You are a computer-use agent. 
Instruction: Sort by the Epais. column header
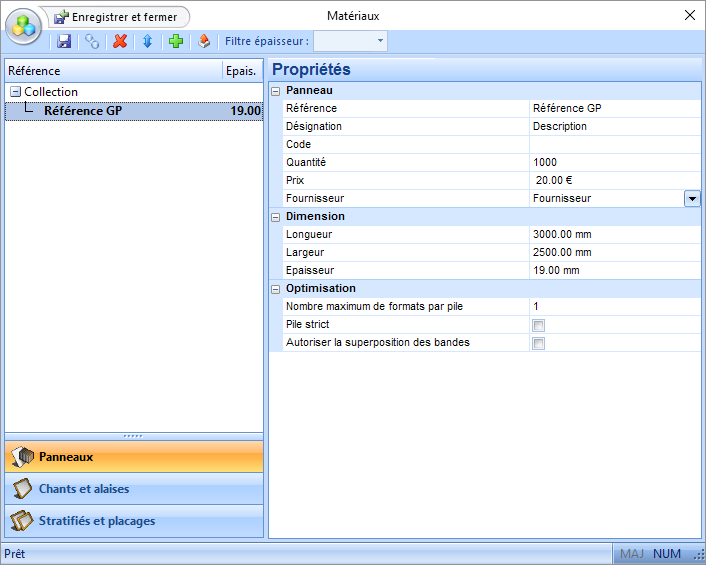coord(241,71)
